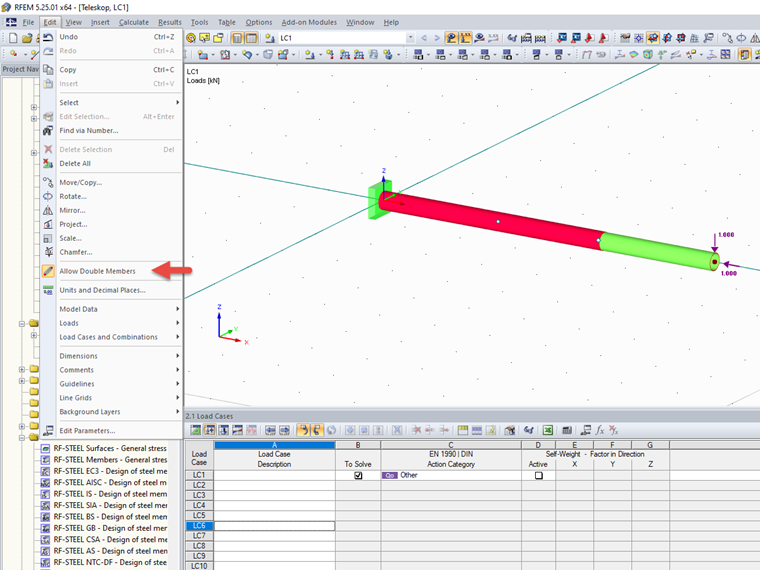
Task: Click the first table toolbar icon in Load Cases panel
Action: tap(195, 430)
